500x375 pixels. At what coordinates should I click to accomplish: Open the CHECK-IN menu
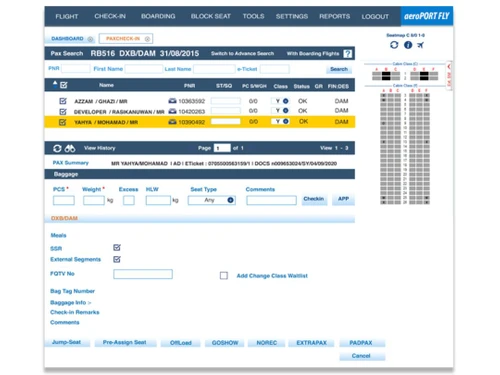(x=110, y=16)
